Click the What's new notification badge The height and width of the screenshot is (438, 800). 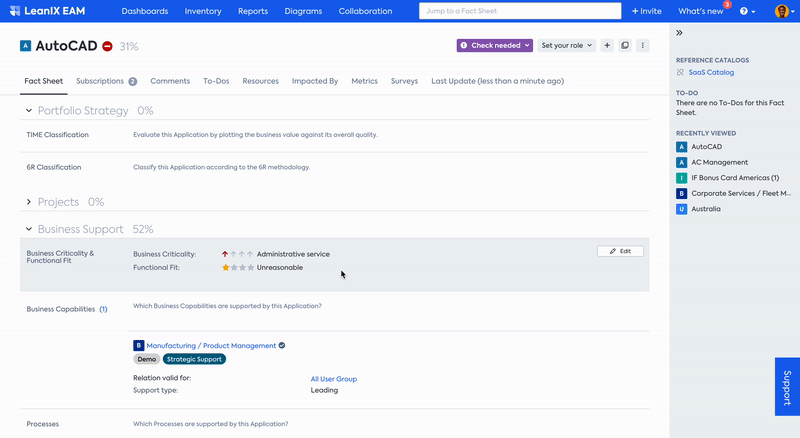tap(727, 5)
